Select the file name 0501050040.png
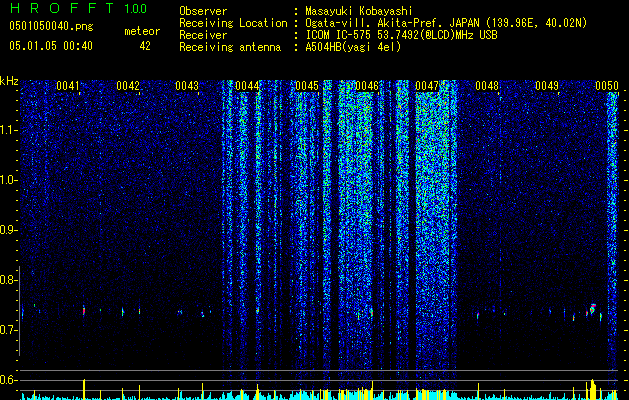The height and width of the screenshot is (400, 629). (x=51, y=26)
